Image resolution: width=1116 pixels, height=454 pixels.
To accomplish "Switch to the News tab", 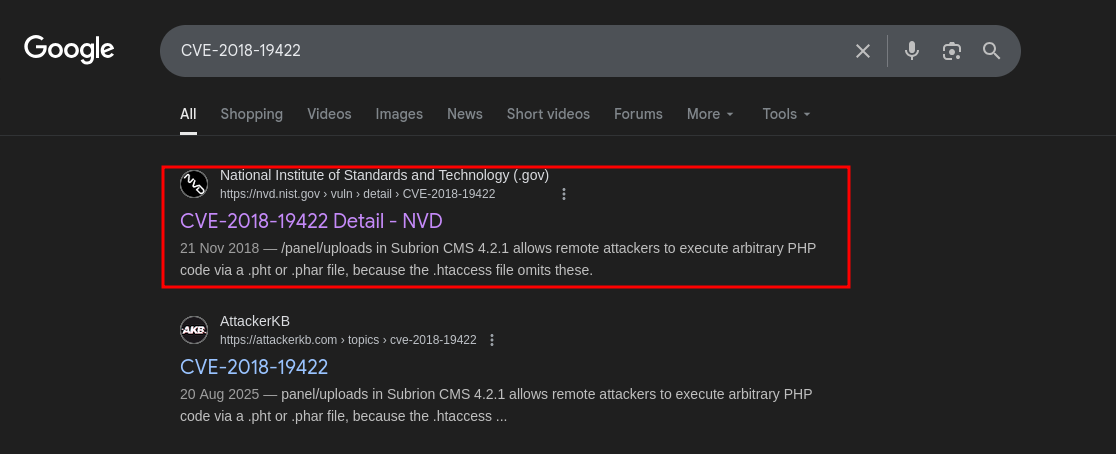I will 464,114.
